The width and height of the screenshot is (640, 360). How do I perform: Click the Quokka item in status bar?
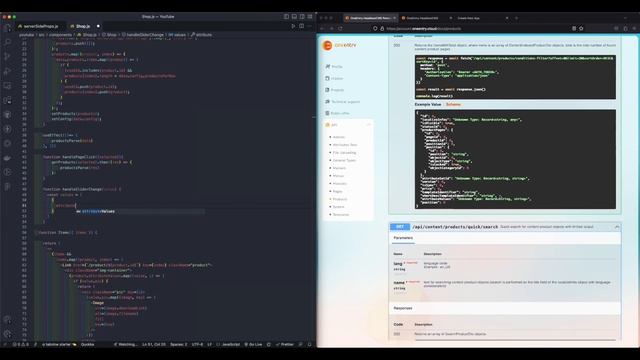coord(87,344)
